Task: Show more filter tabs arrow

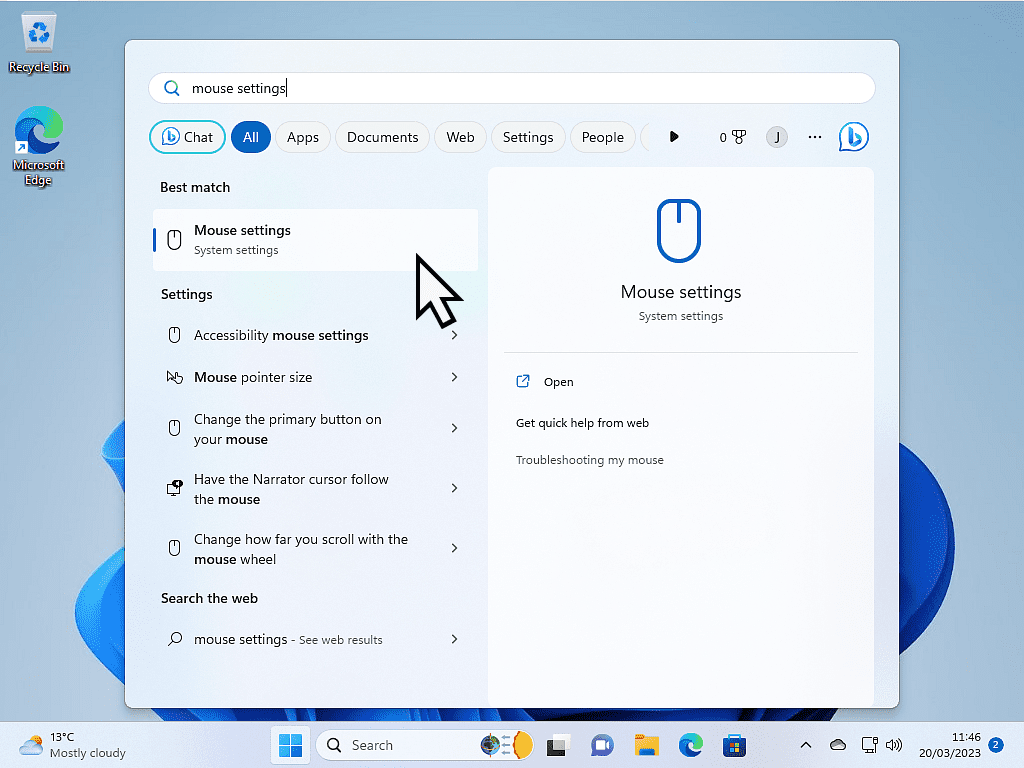Action: point(674,137)
